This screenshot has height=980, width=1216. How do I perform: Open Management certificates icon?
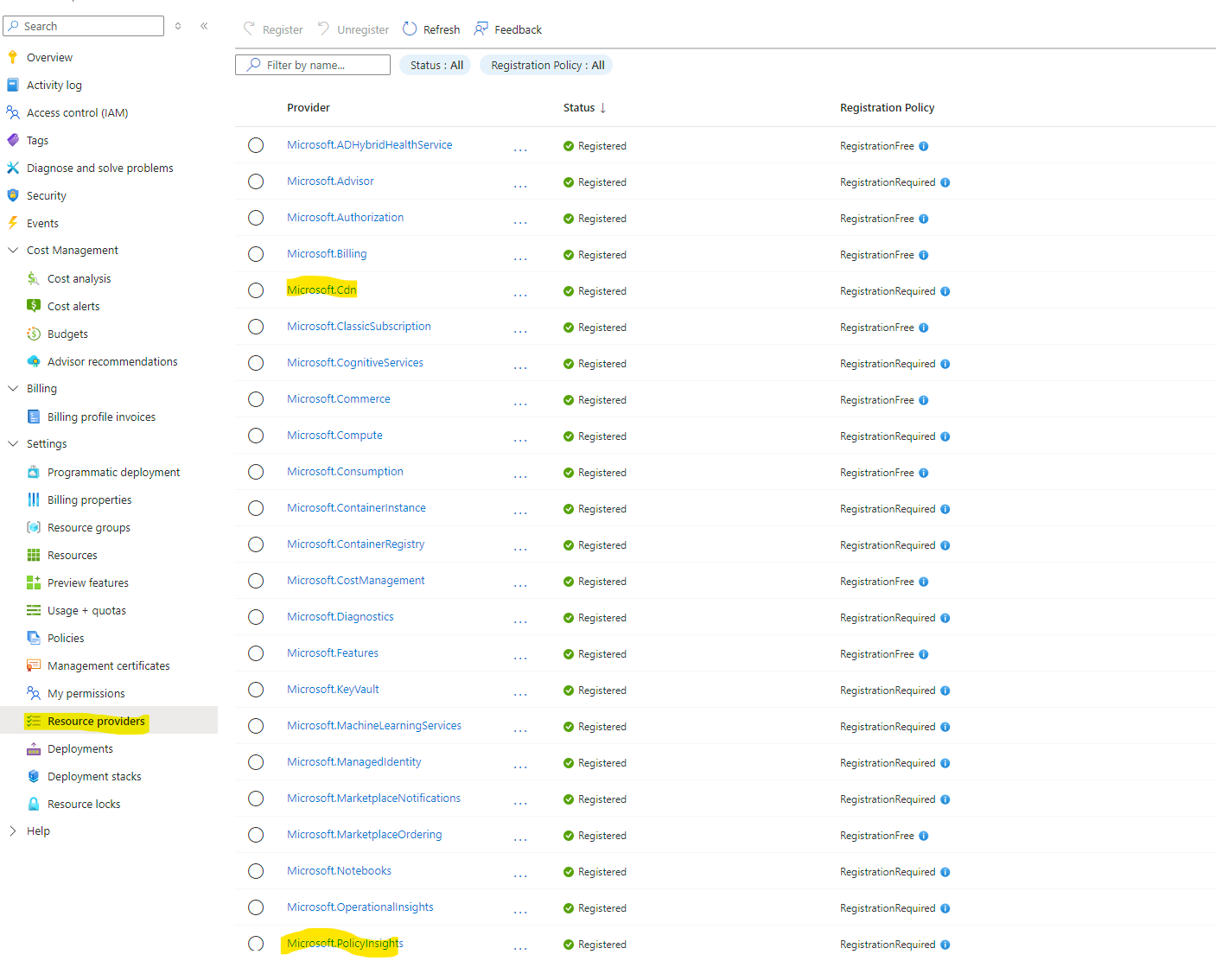tap(34, 665)
